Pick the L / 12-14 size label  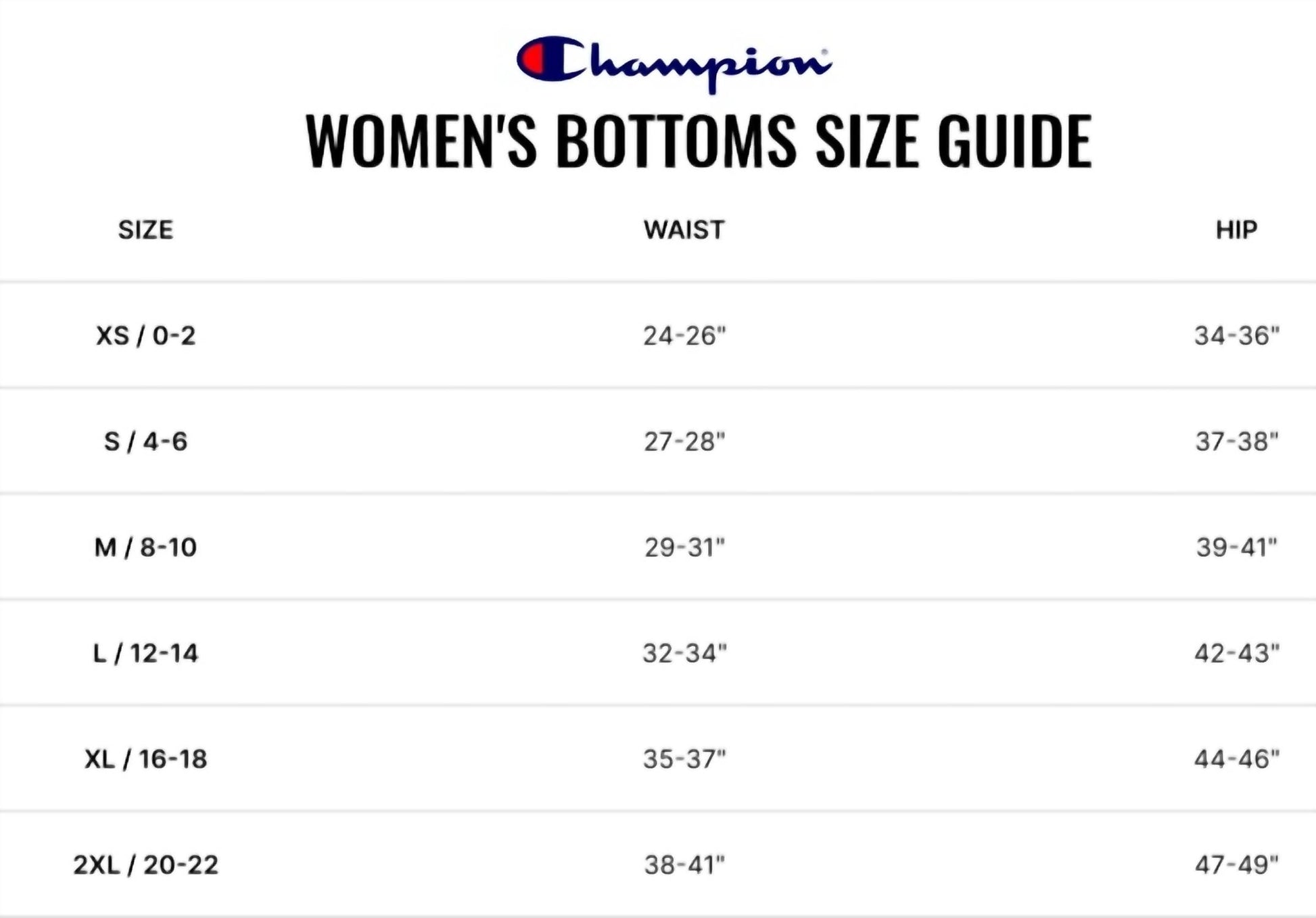pos(145,653)
